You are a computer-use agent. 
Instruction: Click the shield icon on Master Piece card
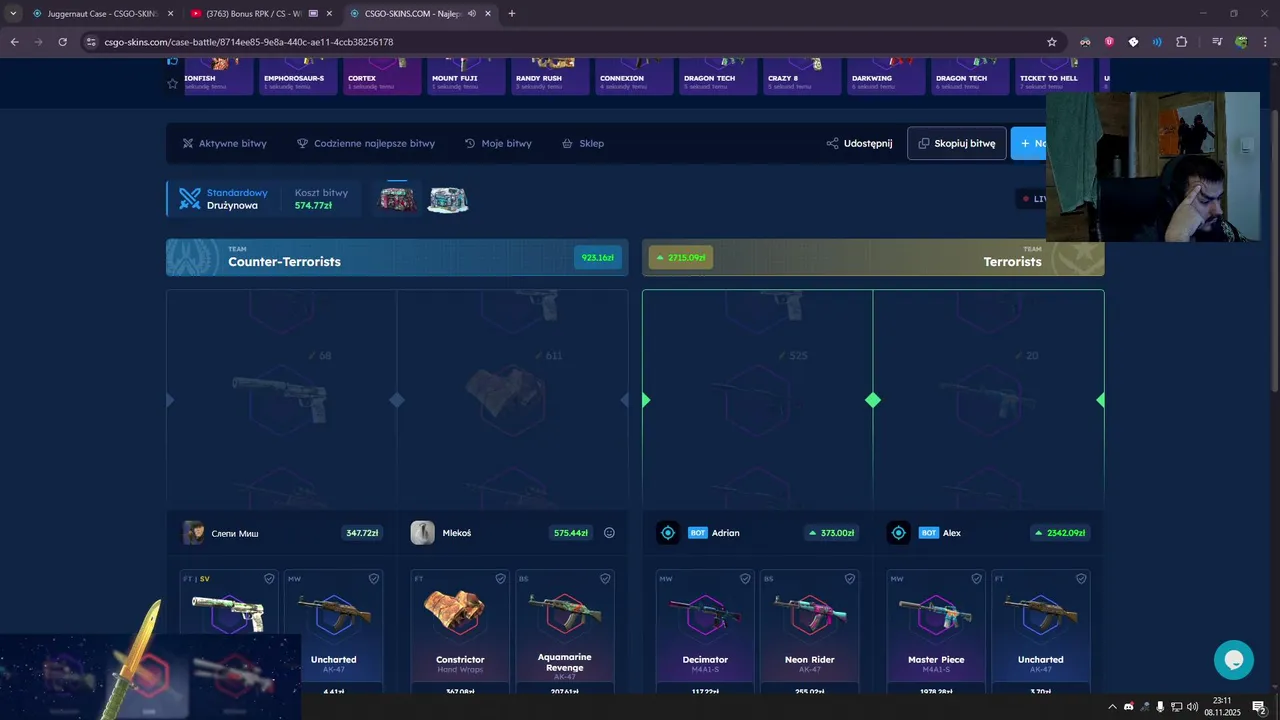pos(976,578)
